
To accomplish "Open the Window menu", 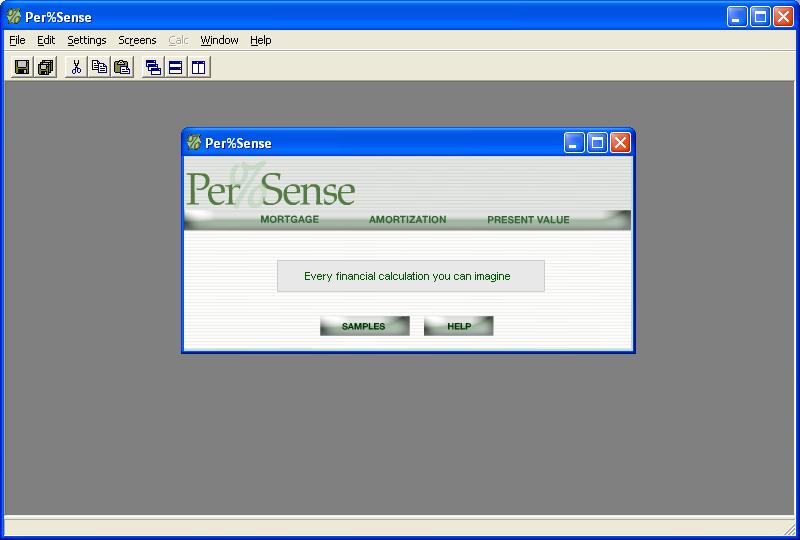I will [x=219, y=40].
